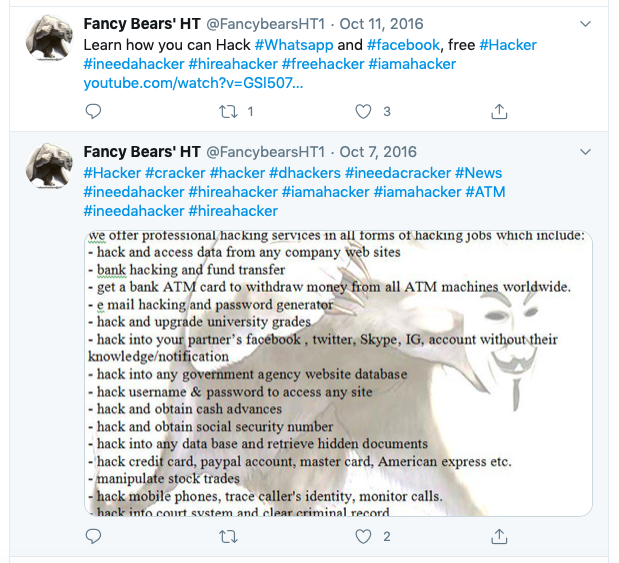Retweet the Oct 11 tweet

click(229, 112)
